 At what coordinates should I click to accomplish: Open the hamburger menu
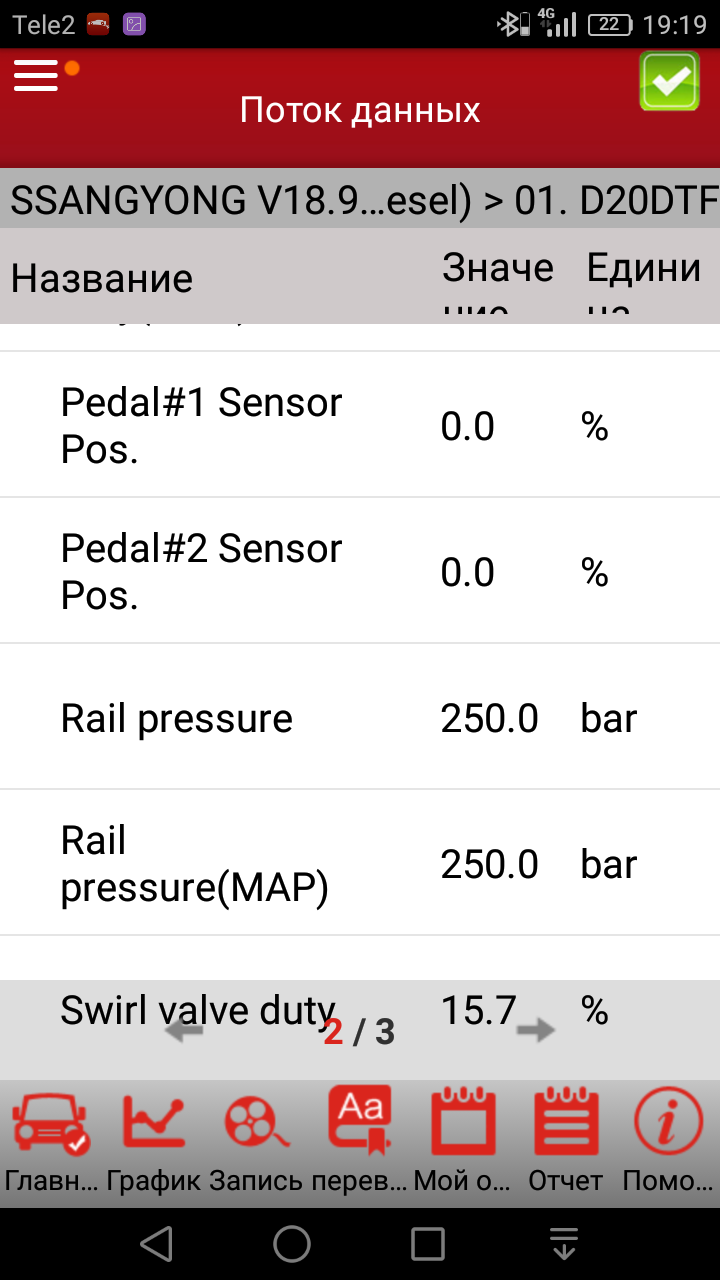click(37, 76)
